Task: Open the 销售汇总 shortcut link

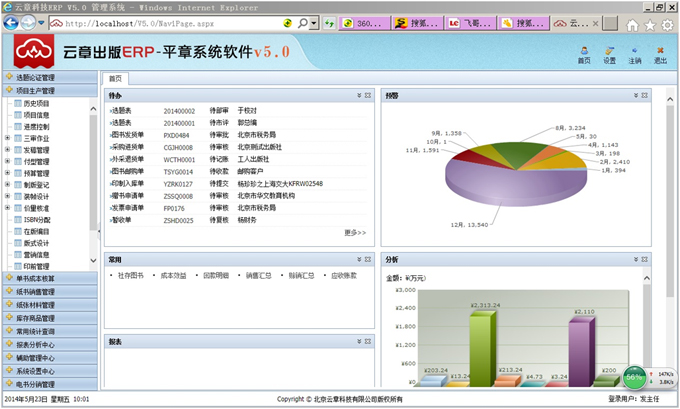Action: coord(258,275)
